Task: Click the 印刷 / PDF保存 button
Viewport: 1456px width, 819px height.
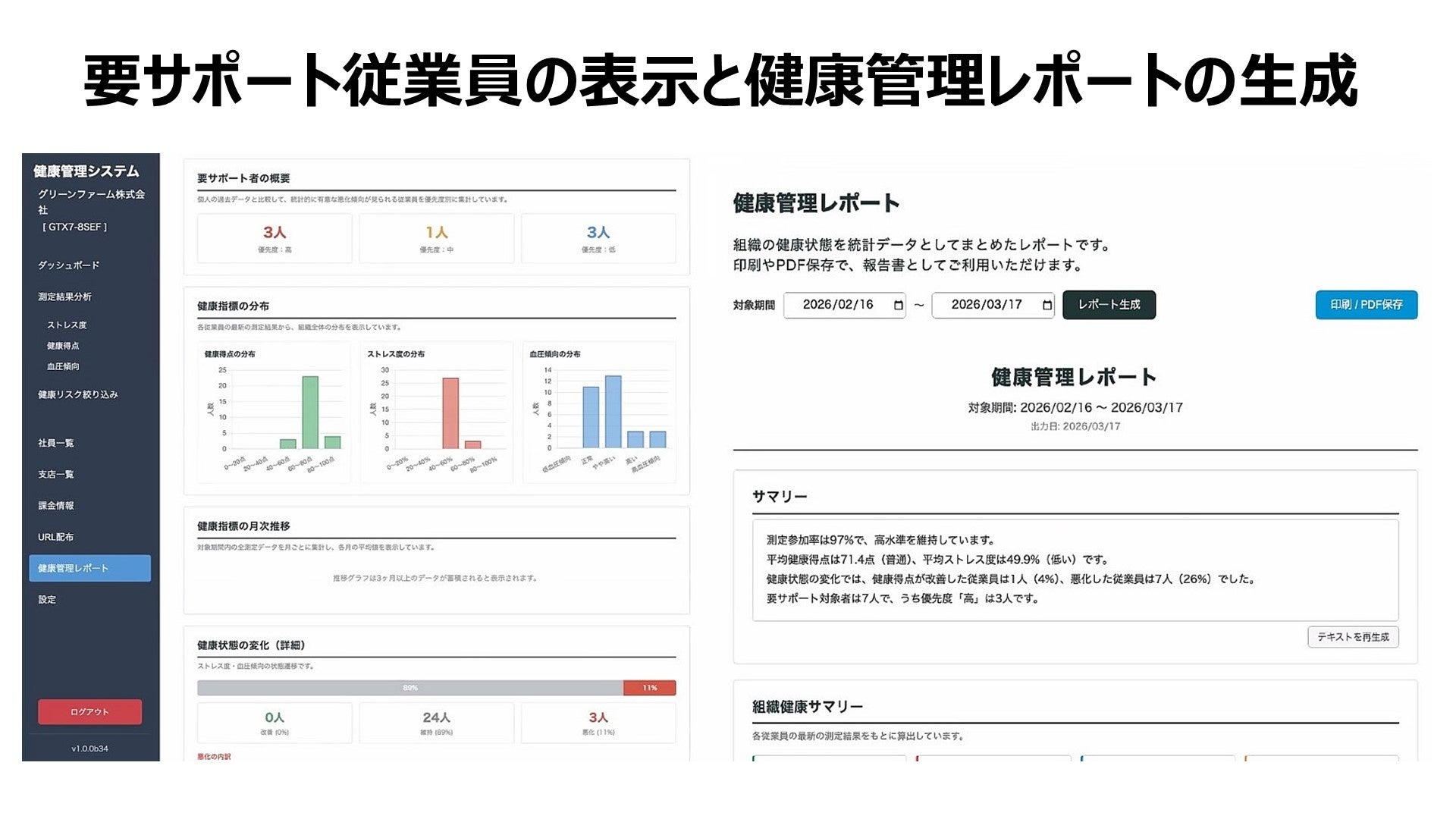Action: 1366,305
